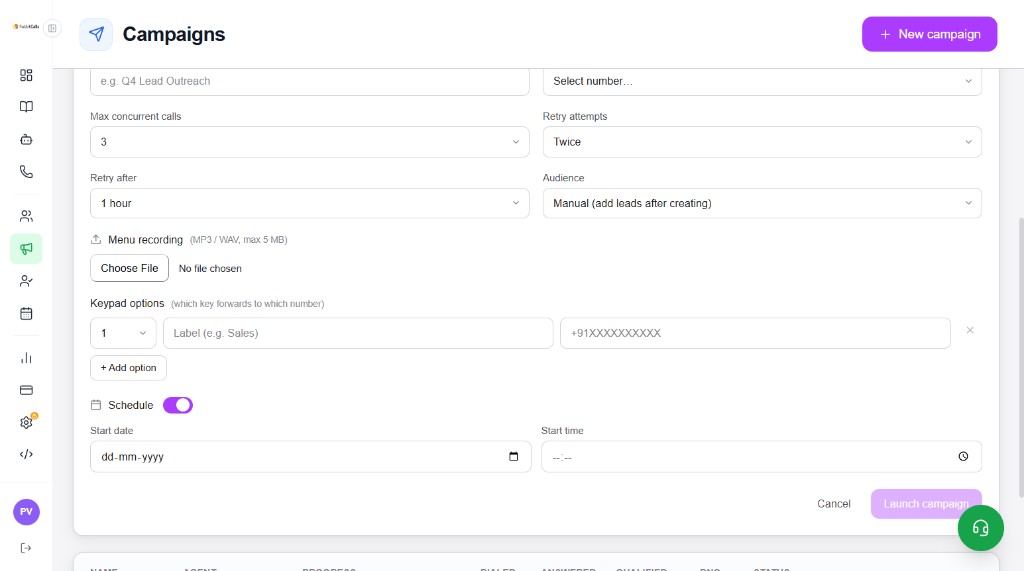The width and height of the screenshot is (1024, 571).
Task: Click the + Add option button
Action: (128, 368)
